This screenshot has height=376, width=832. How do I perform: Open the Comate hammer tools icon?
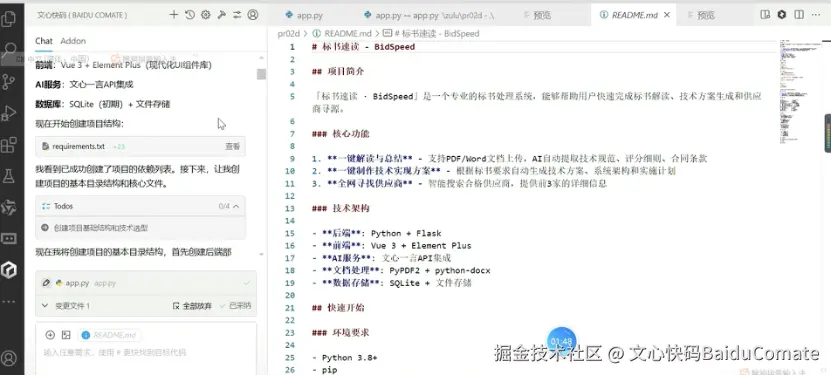tap(221, 15)
